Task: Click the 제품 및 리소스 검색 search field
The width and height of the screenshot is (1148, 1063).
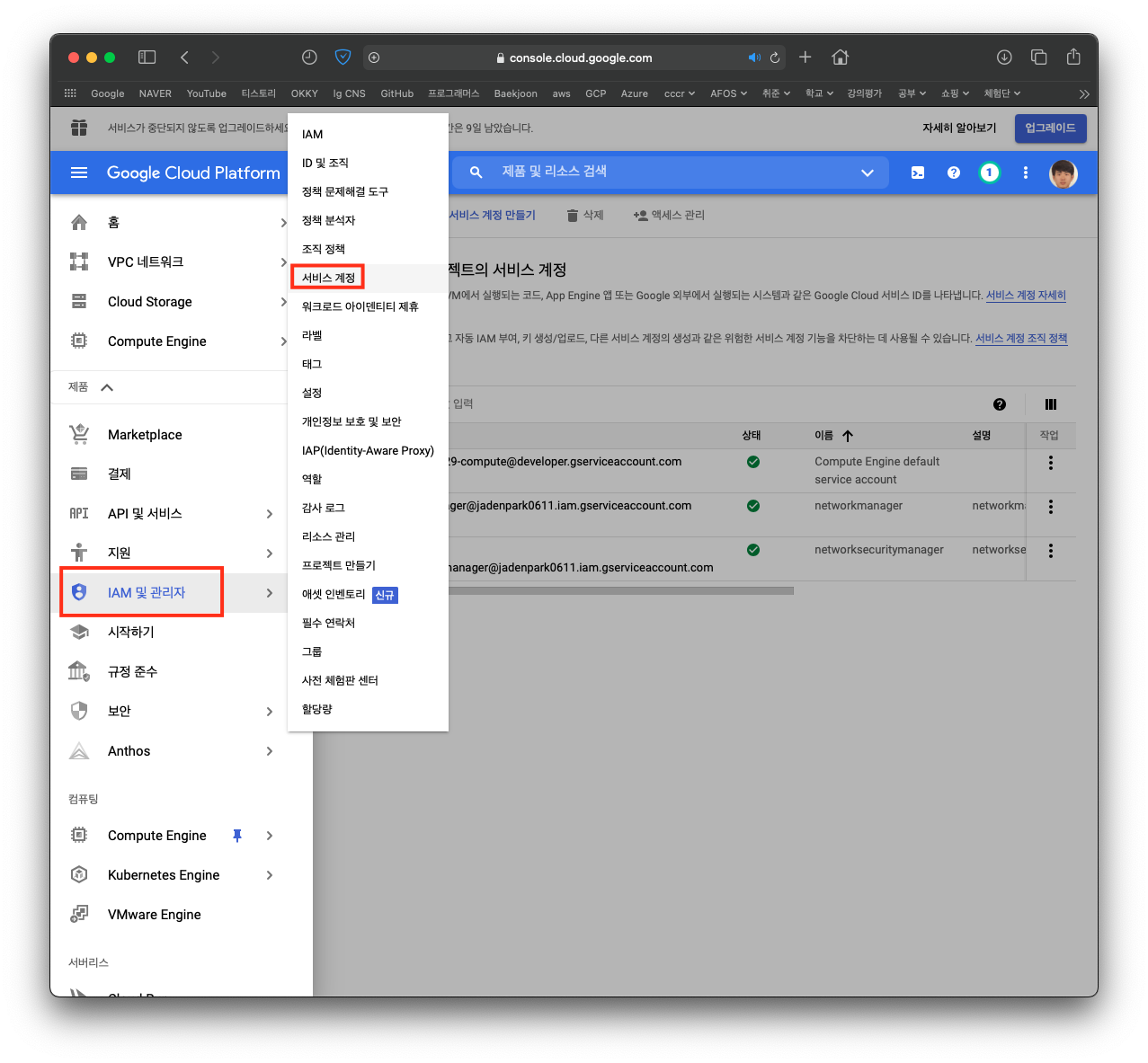Action: coord(670,172)
